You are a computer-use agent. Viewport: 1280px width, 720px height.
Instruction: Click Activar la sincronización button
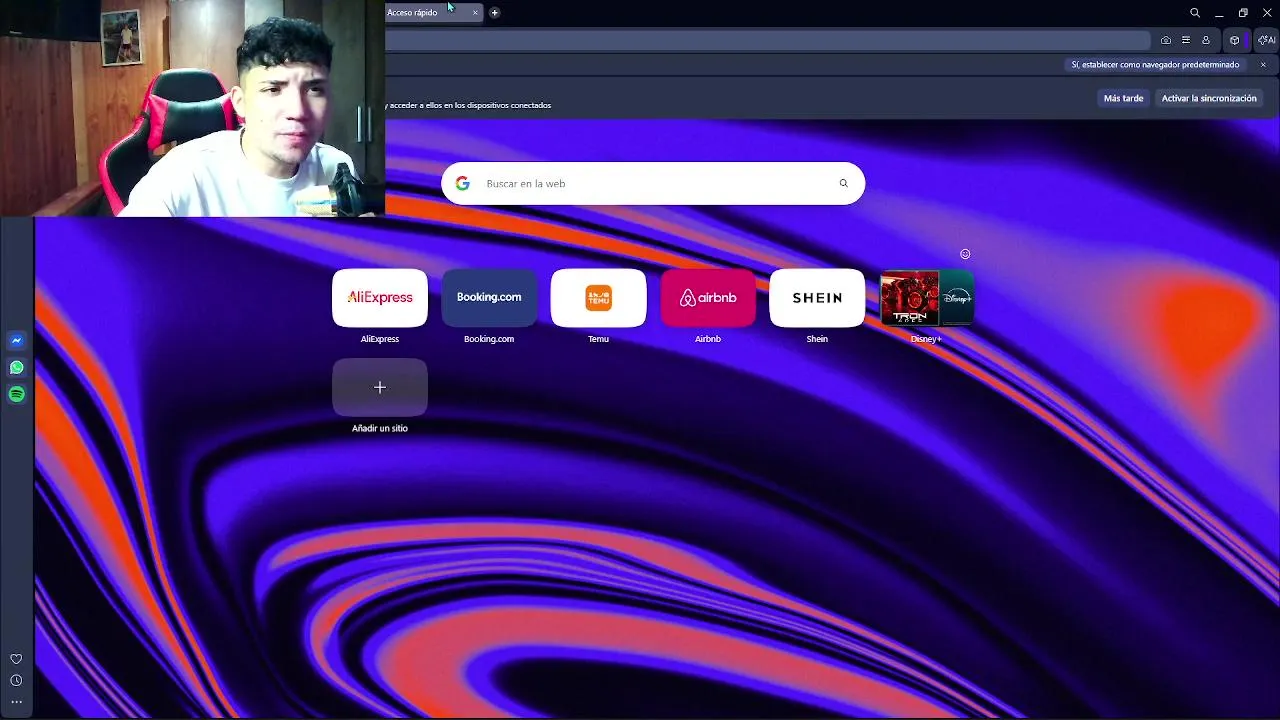pyautogui.click(x=1209, y=98)
